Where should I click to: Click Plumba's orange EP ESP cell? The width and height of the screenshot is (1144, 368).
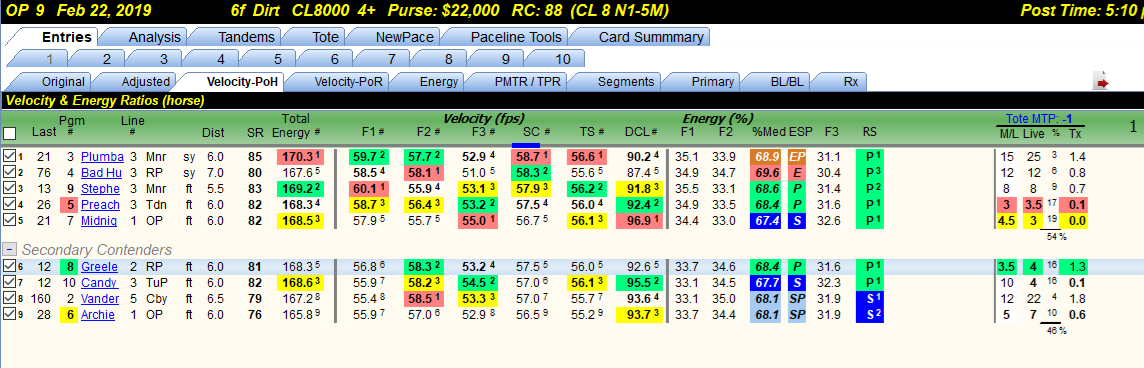point(797,156)
